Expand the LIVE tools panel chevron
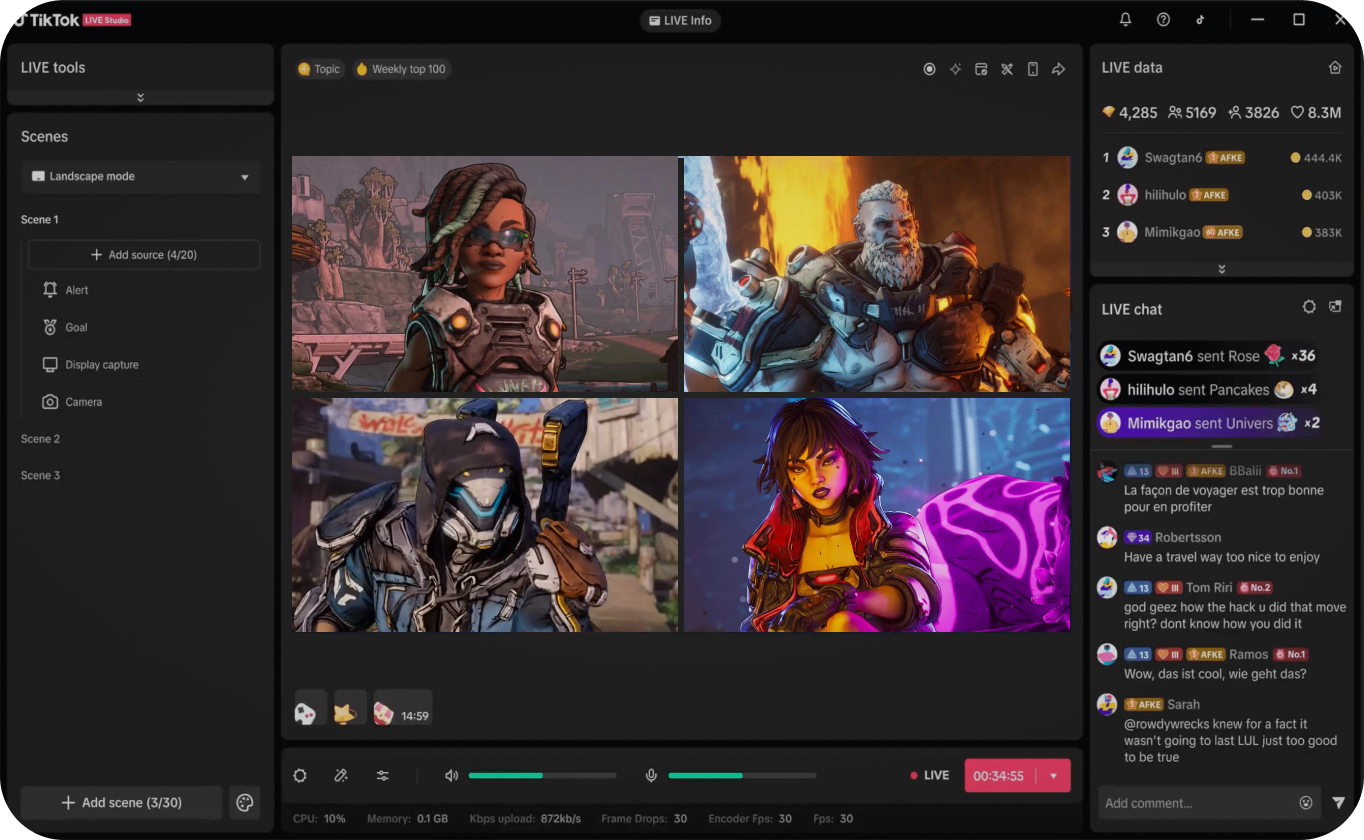Viewport: 1364px width, 840px height. [x=140, y=97]
